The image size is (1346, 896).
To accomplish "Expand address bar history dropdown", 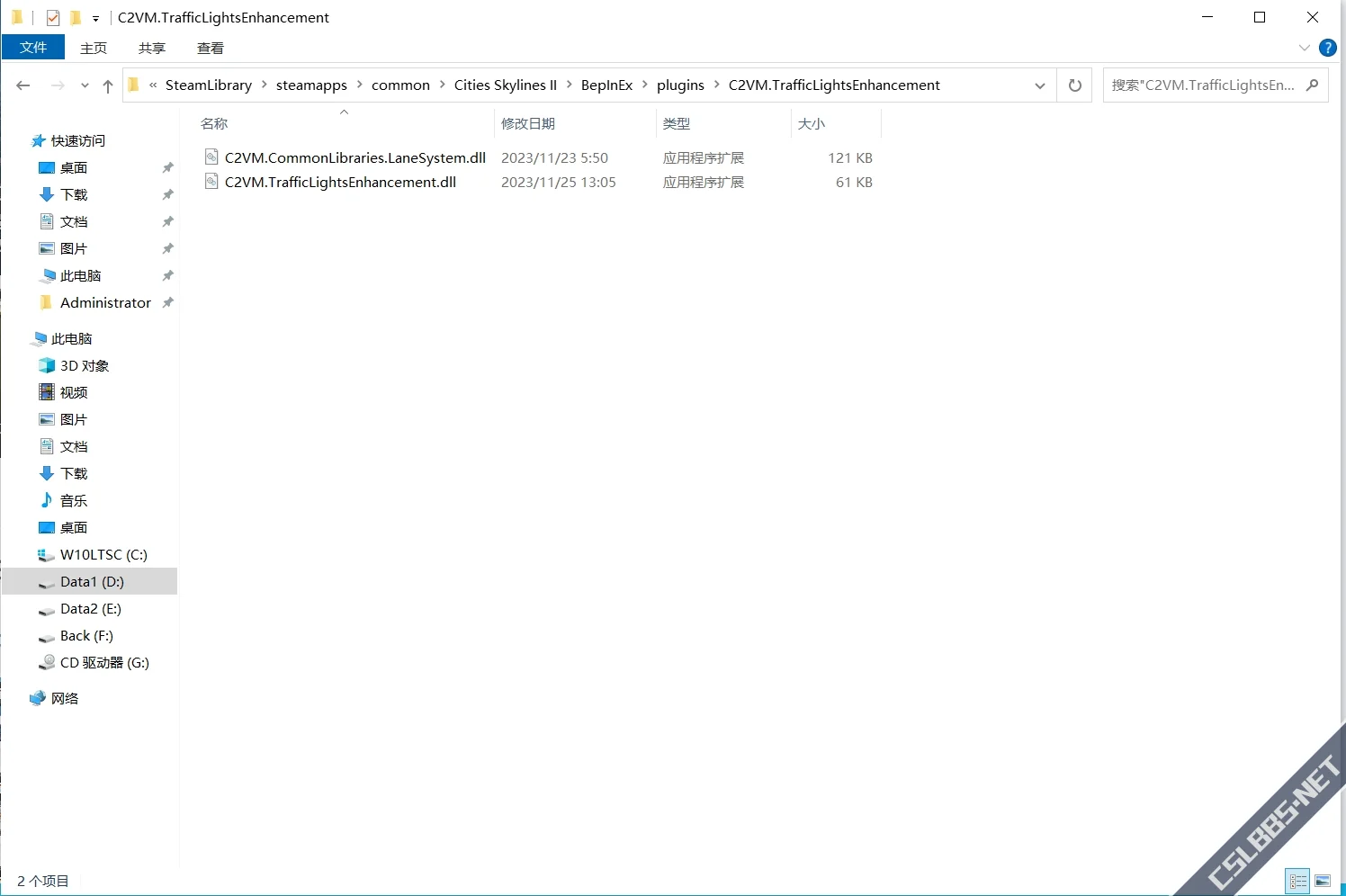I will [x=1040, y=85].
